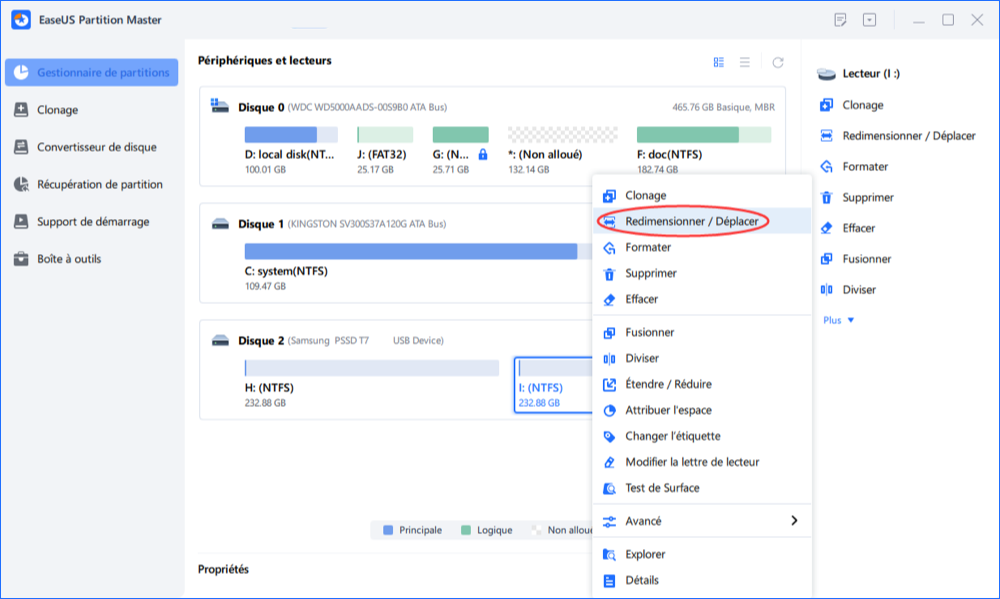The height and width of the screenshot is (599, 1000).
Task: Click Redimensionner / Déplacer in right panel
Action: [898, 136]
